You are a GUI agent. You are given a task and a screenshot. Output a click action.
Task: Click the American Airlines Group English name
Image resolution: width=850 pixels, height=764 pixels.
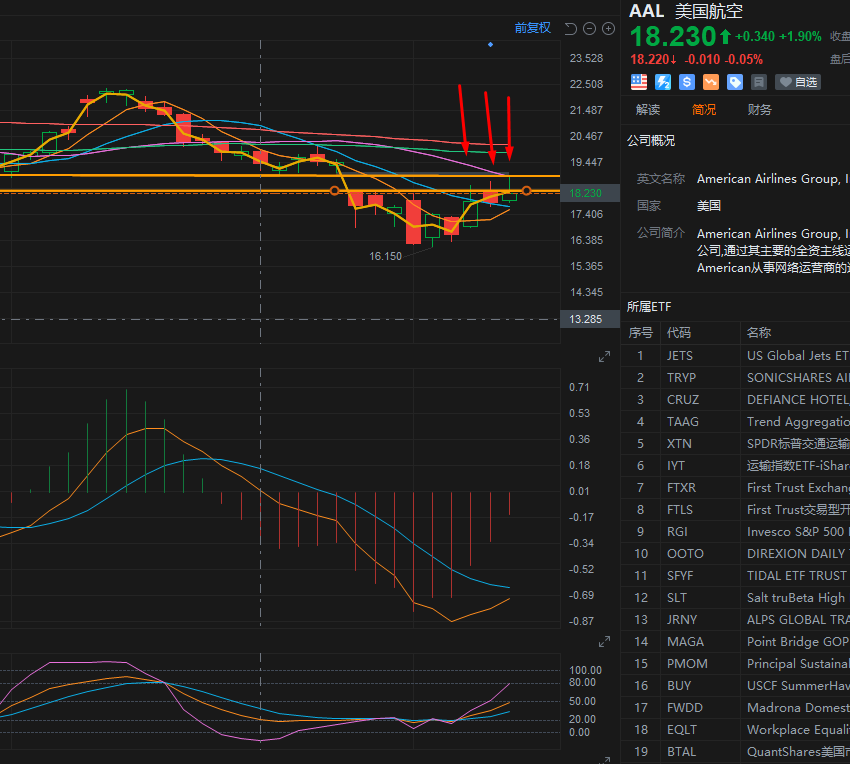coord(773,179)
